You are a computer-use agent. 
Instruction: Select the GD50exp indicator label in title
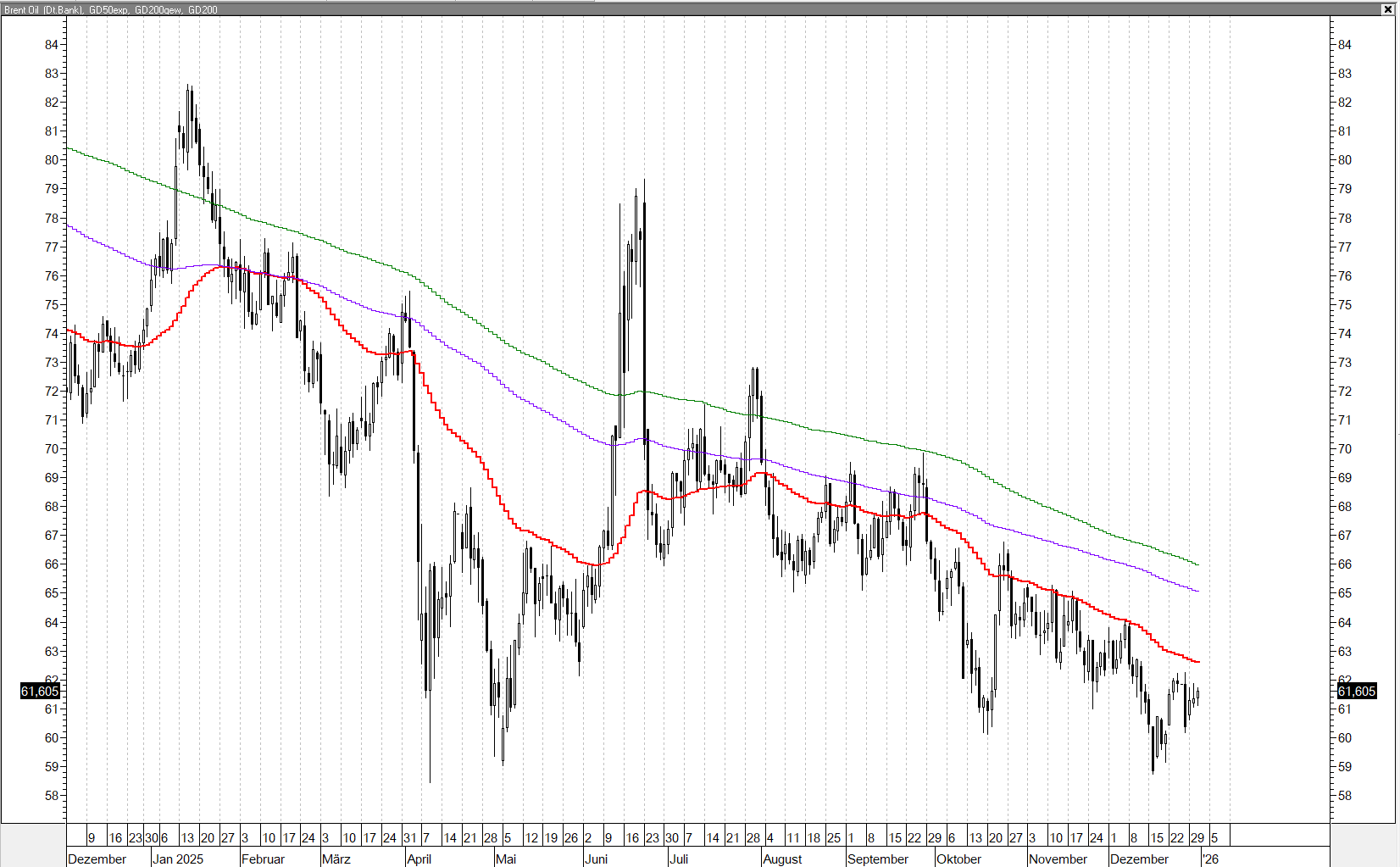click(x=108, y=10)
